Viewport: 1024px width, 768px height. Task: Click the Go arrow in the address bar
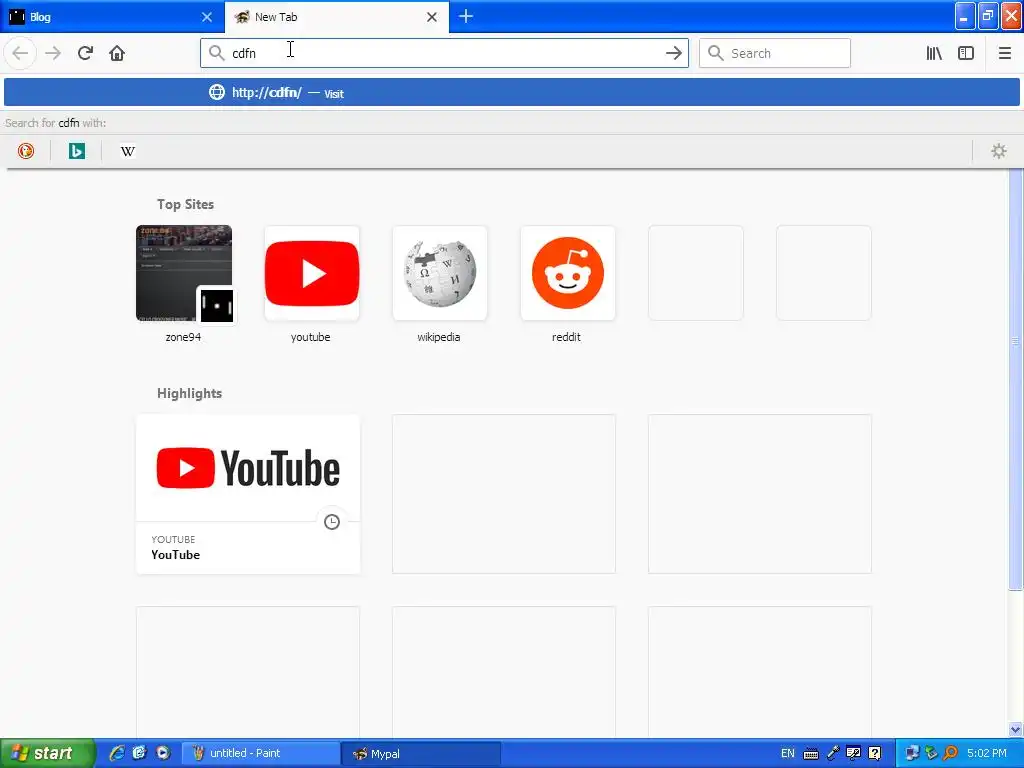[x=673, y=53]
